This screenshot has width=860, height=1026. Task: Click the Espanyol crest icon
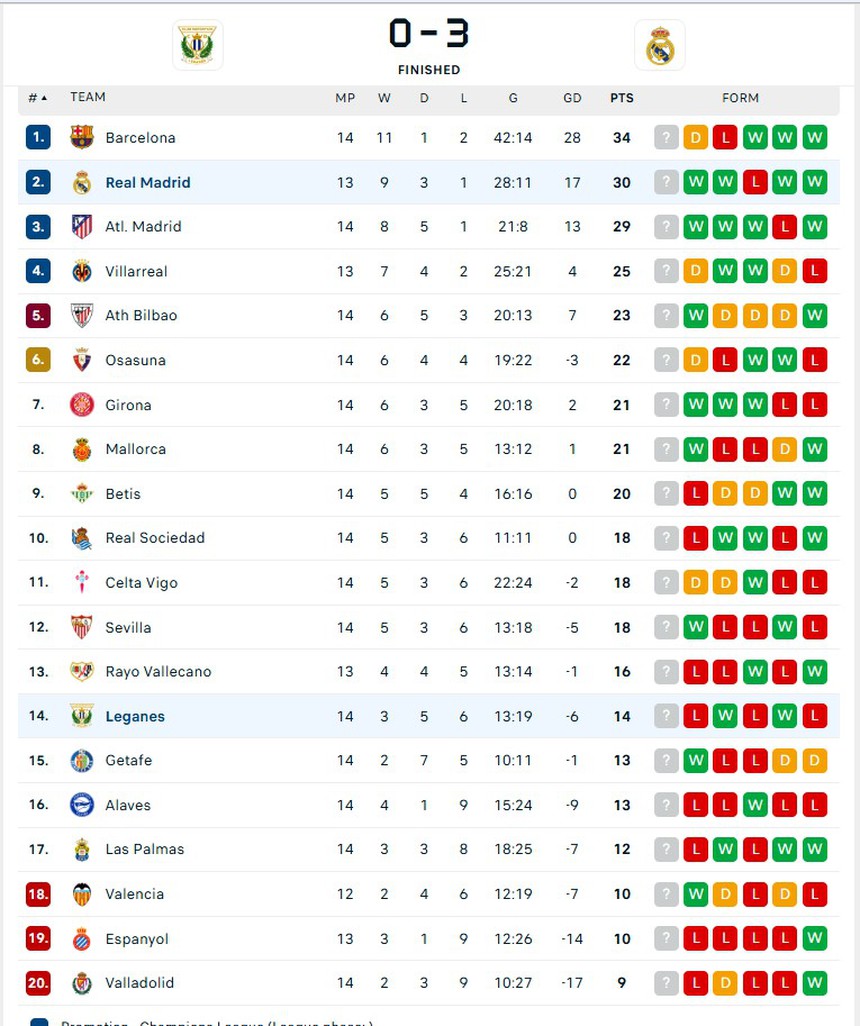(82, 939)
